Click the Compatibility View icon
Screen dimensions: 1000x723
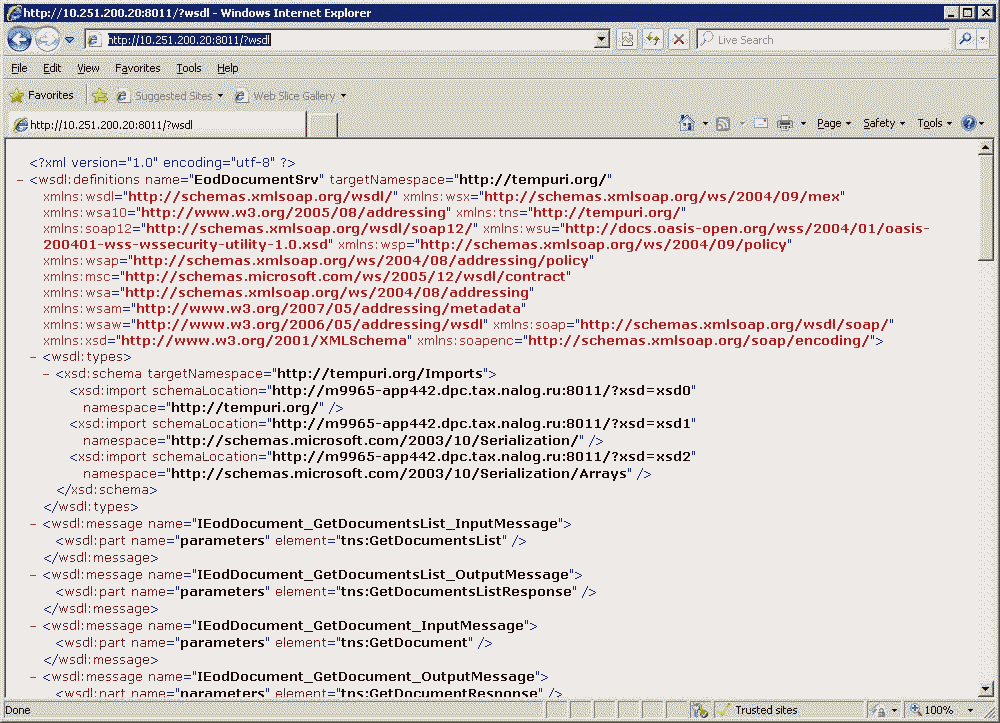click(x=627, y=40)
